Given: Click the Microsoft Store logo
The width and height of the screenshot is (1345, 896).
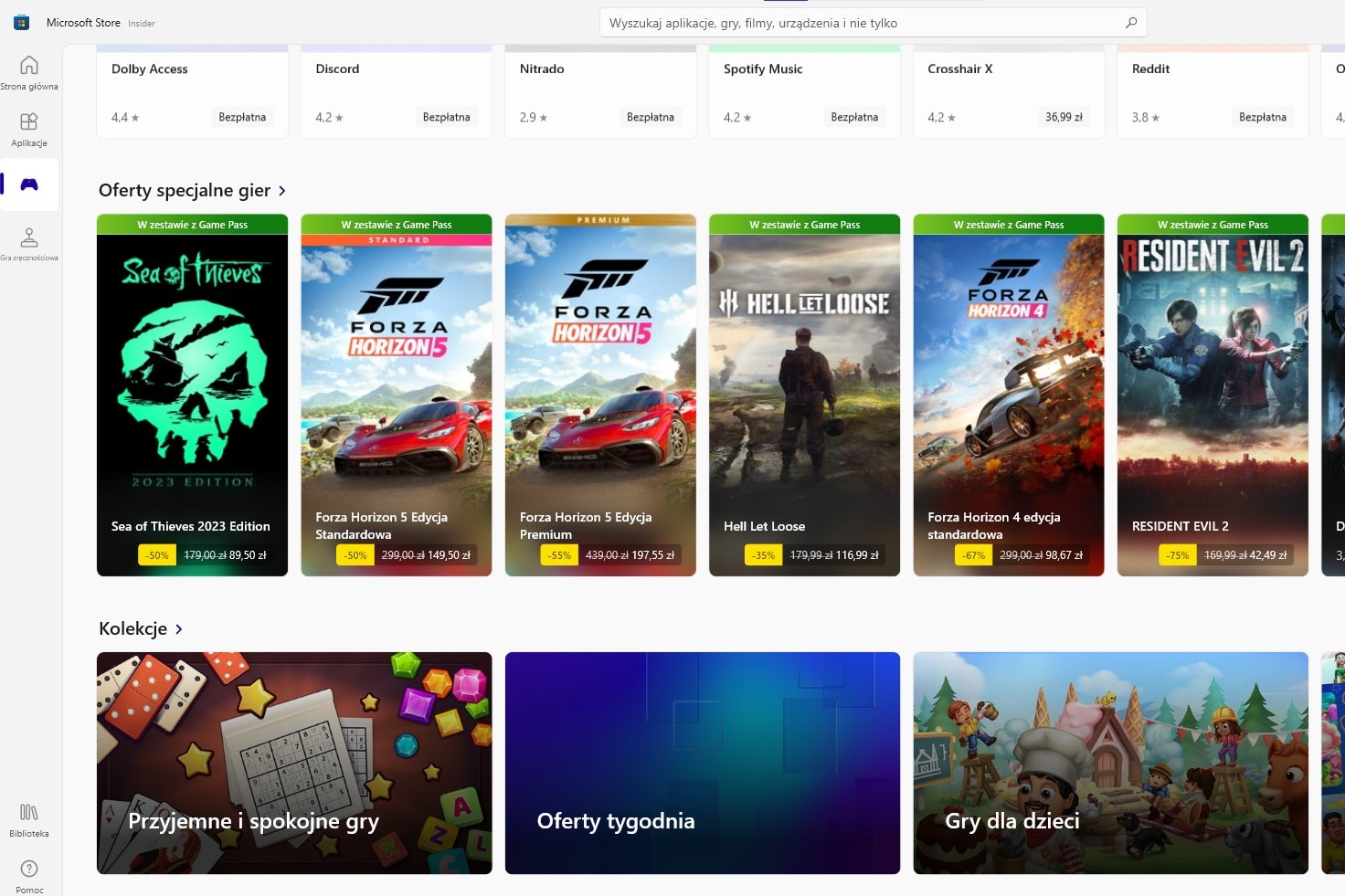Looking at the screenshot, I should coord(20,22).
